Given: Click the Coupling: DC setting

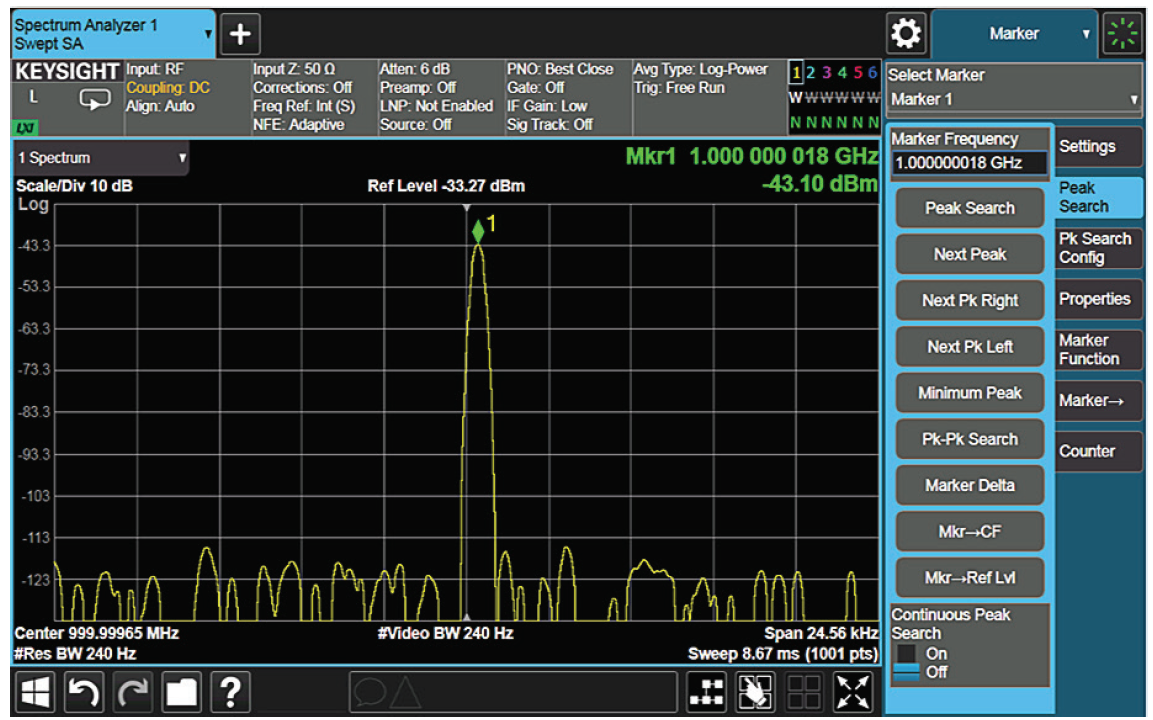Looking at the screenshot, I should pyautogui.click(x=168, y=88).
